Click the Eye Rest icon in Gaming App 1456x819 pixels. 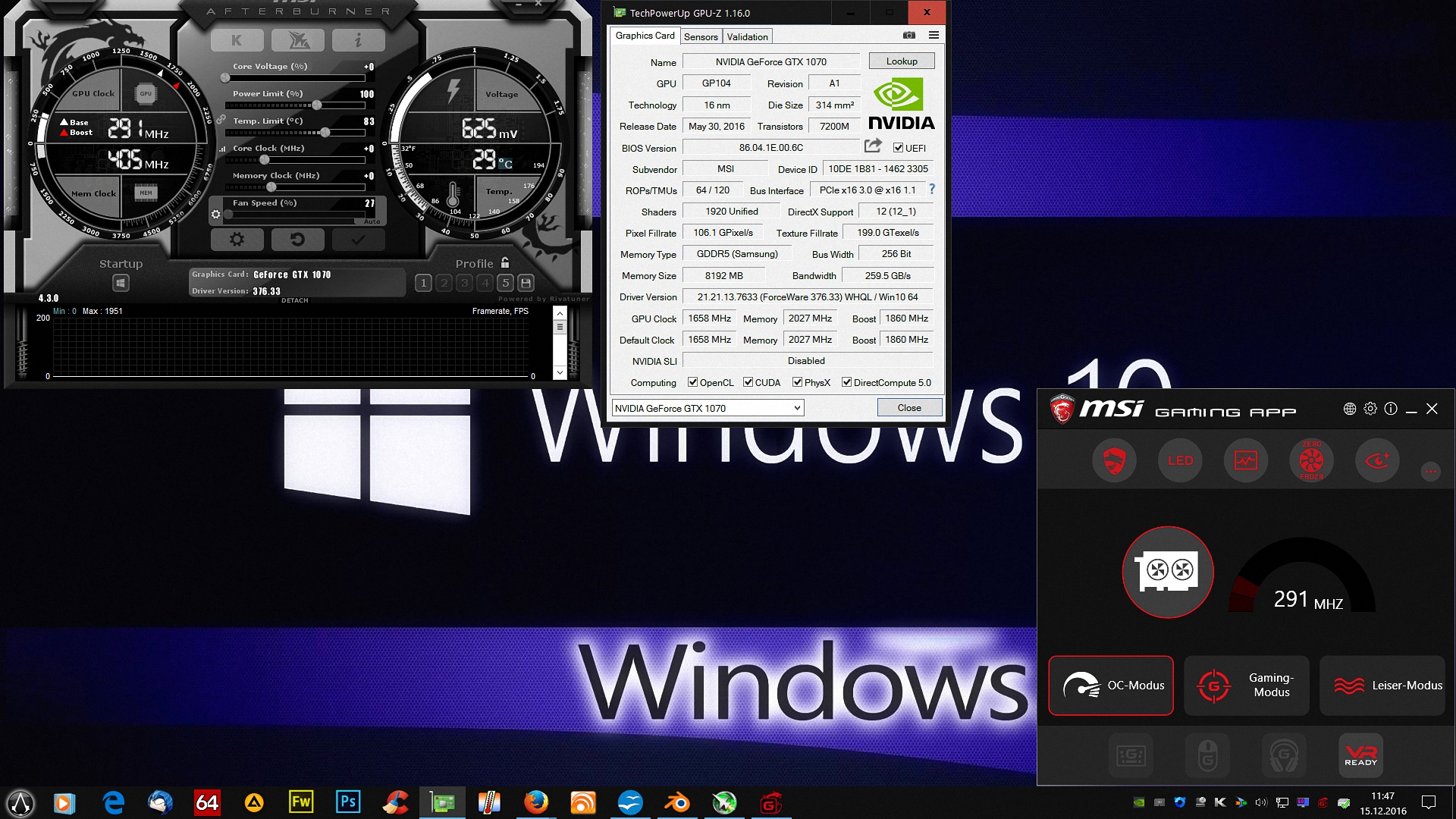click(x=1376, y=460)
